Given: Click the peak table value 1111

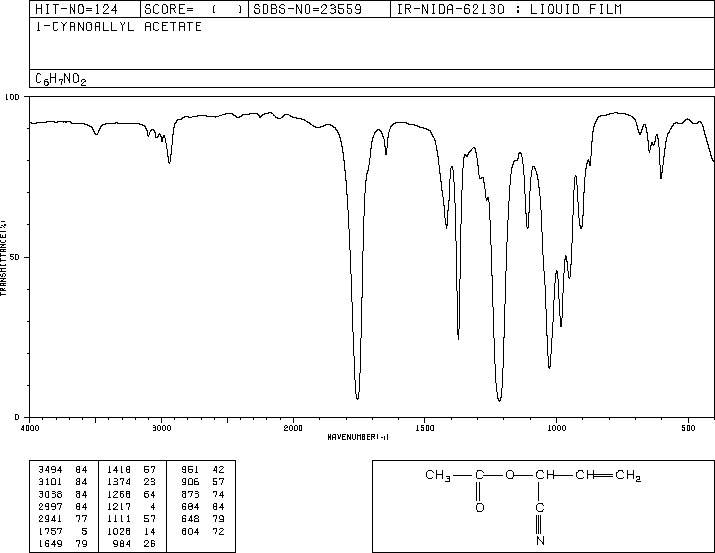Looking at the screenshot, I should click(x=119, y=519).
